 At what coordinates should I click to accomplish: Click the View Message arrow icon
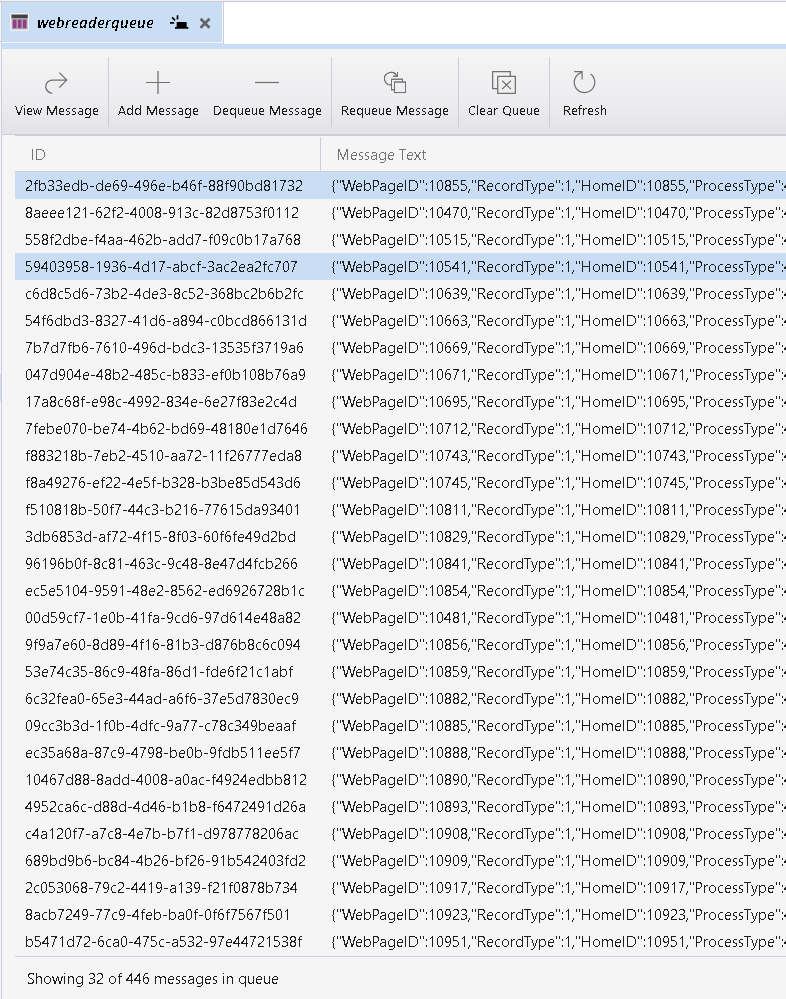click(56, 83)
